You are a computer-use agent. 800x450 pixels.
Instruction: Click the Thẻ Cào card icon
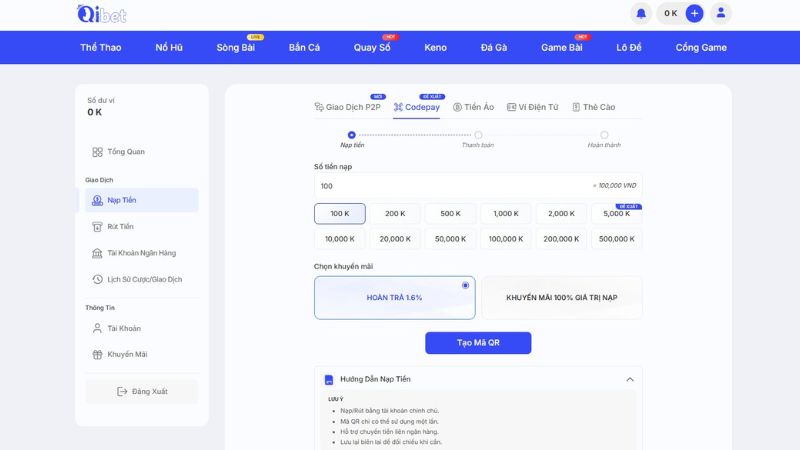pyautogui.click(x=576, y=107)
